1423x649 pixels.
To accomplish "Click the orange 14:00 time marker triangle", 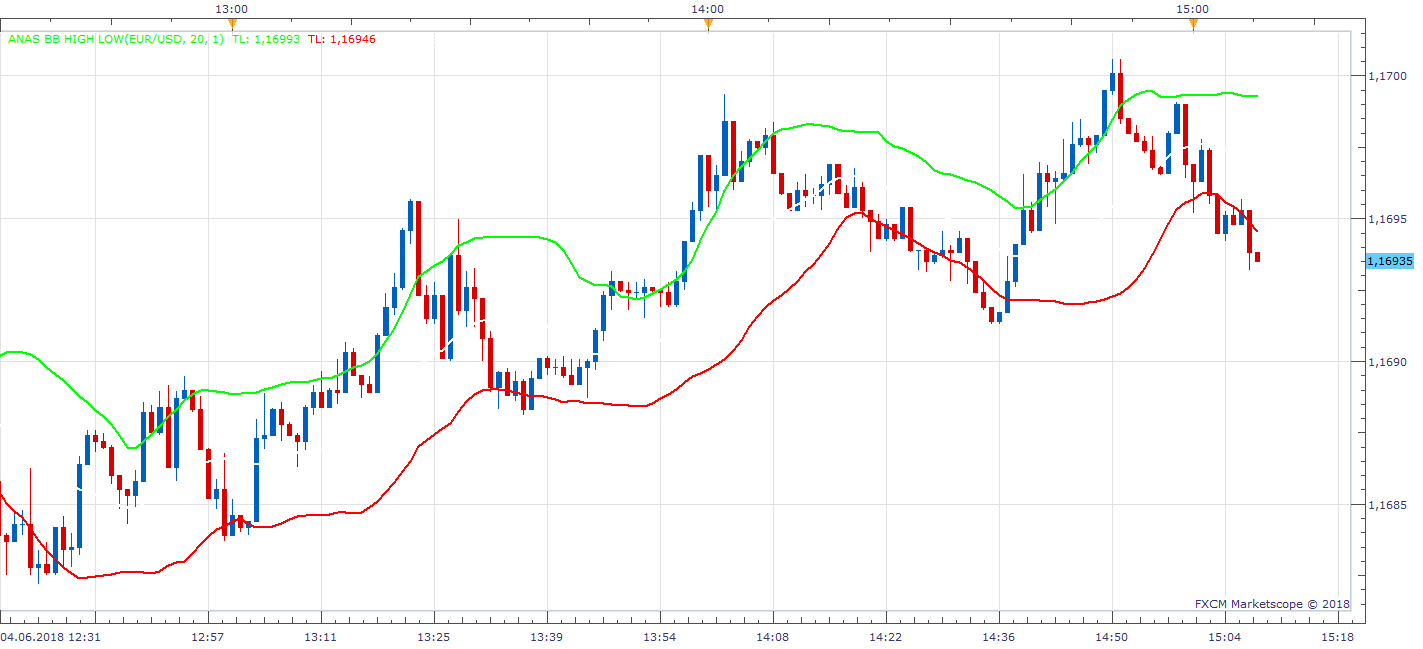I will point(708,24).
